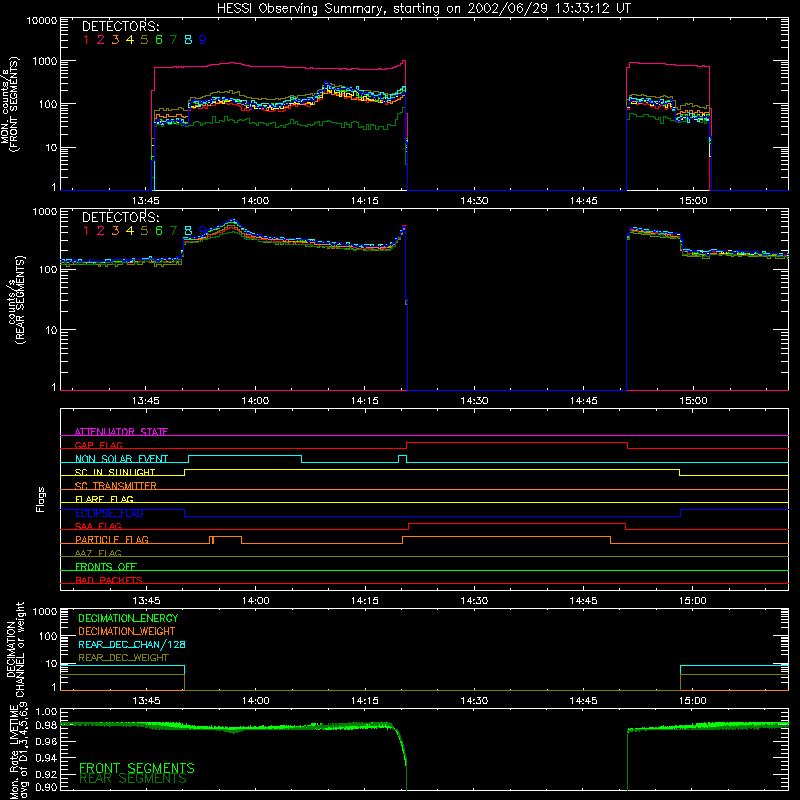Image resolution: width=800 pixels, height=800 pixels.
Task: Click DETECTORS: label in rear segments plot
Action: [x=120, y=217]
